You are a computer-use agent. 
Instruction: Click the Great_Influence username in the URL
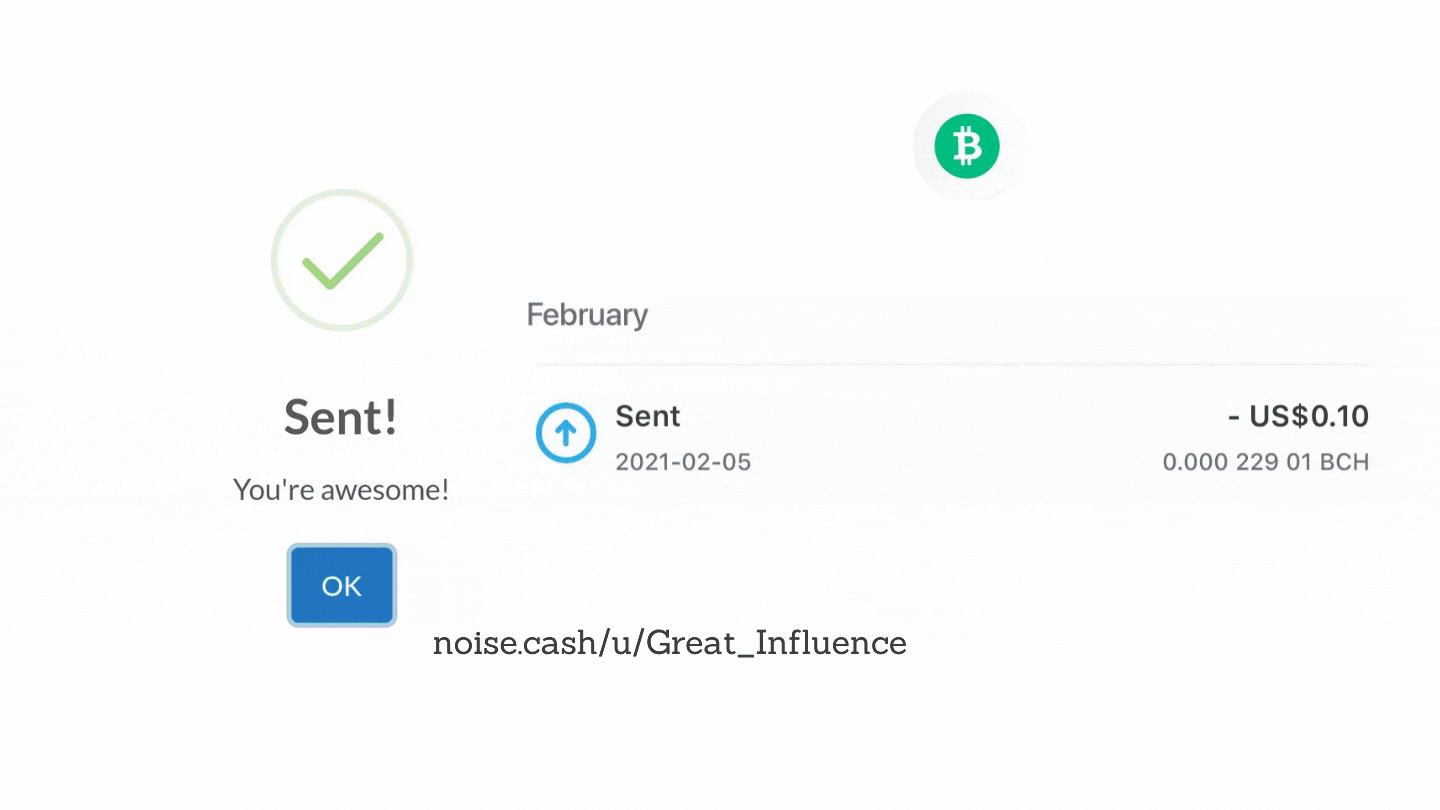[x=777, y=642]
